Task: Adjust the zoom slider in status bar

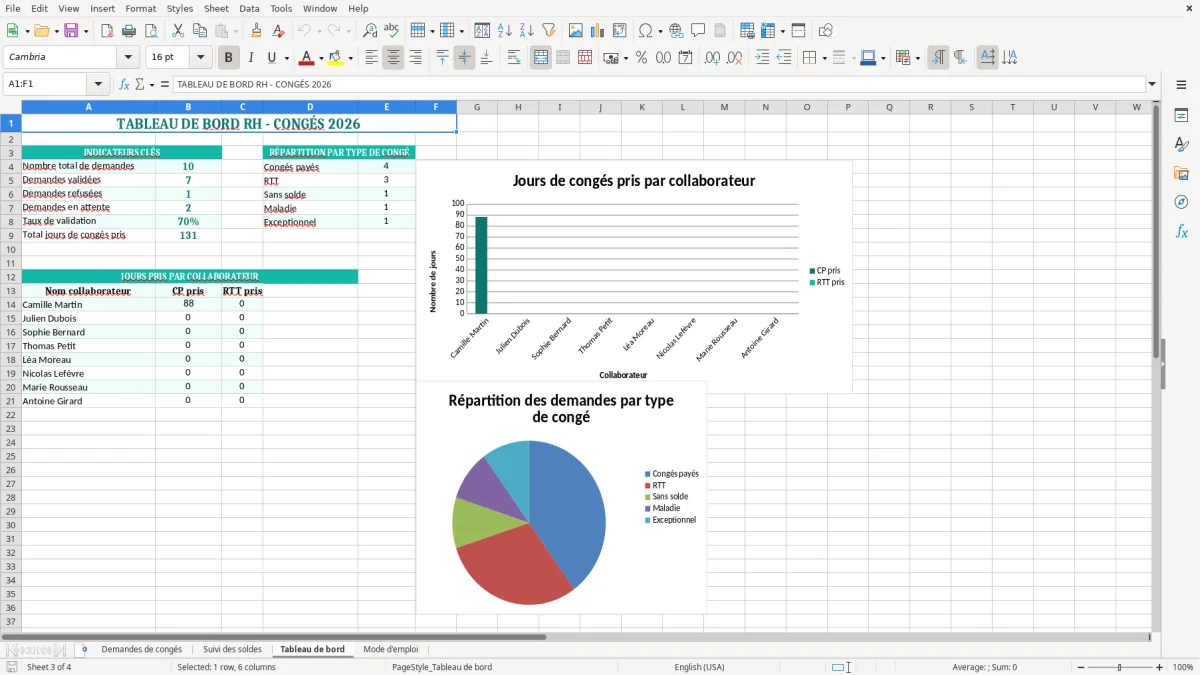Action: pyautogui.click(x=1119, y=667)
